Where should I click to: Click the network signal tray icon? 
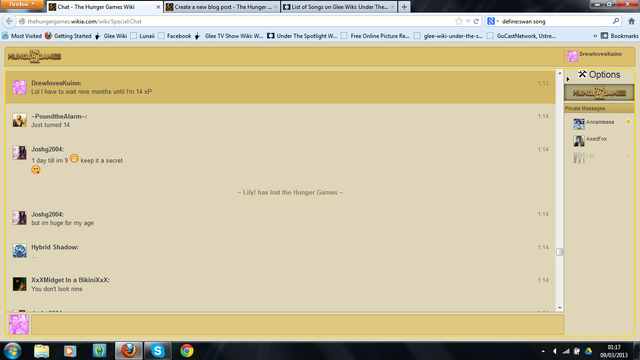[x=566, y=351]
